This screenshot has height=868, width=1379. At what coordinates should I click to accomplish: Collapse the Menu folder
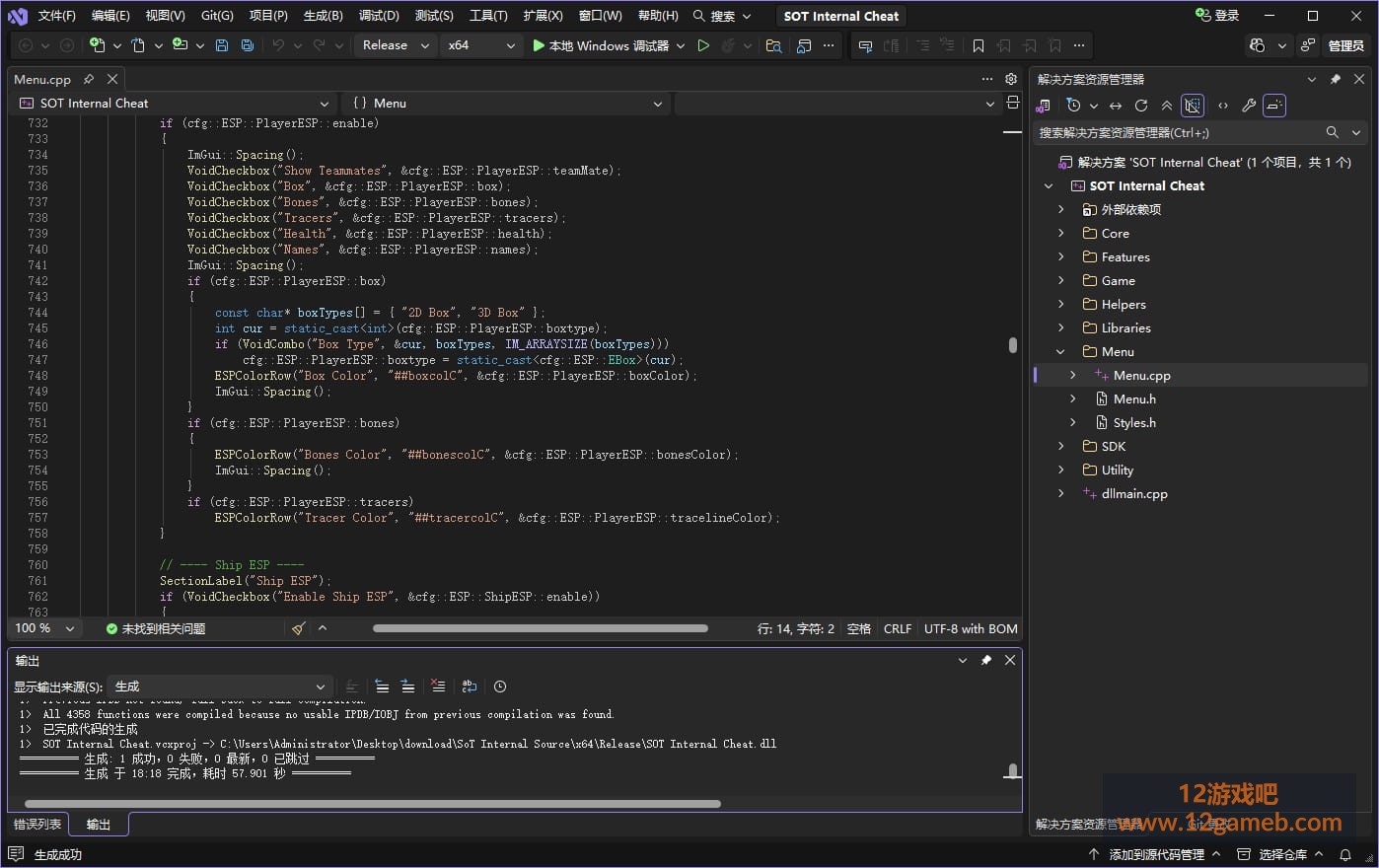1061,352
